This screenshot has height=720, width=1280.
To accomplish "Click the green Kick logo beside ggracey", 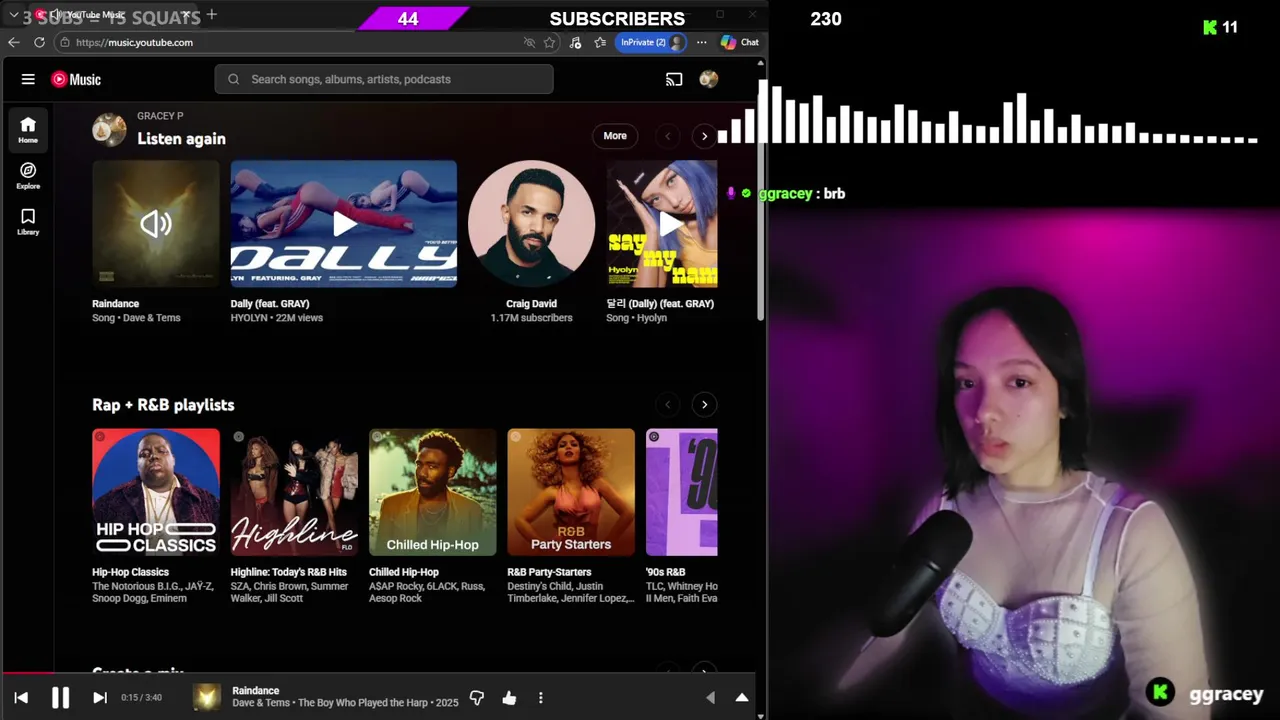I will click(x=1161, y=692).
